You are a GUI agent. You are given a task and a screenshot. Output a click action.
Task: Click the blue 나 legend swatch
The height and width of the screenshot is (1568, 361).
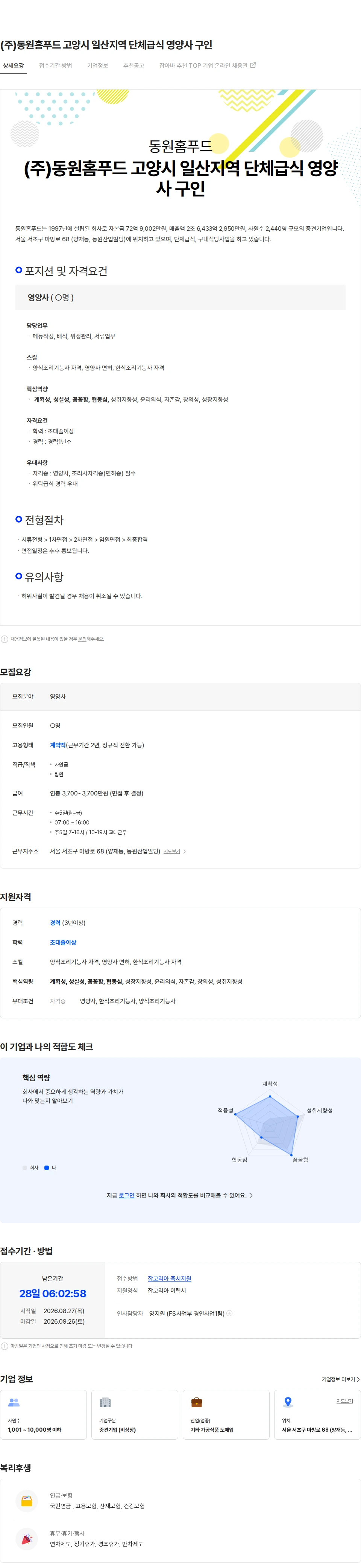tap(47, 1167)
